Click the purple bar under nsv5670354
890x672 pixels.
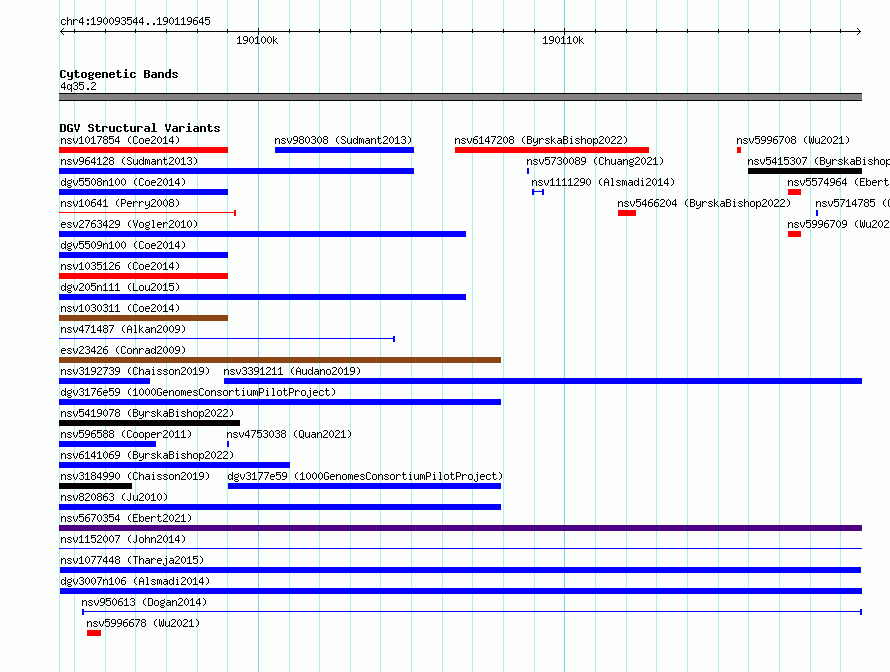coord(460,528)
